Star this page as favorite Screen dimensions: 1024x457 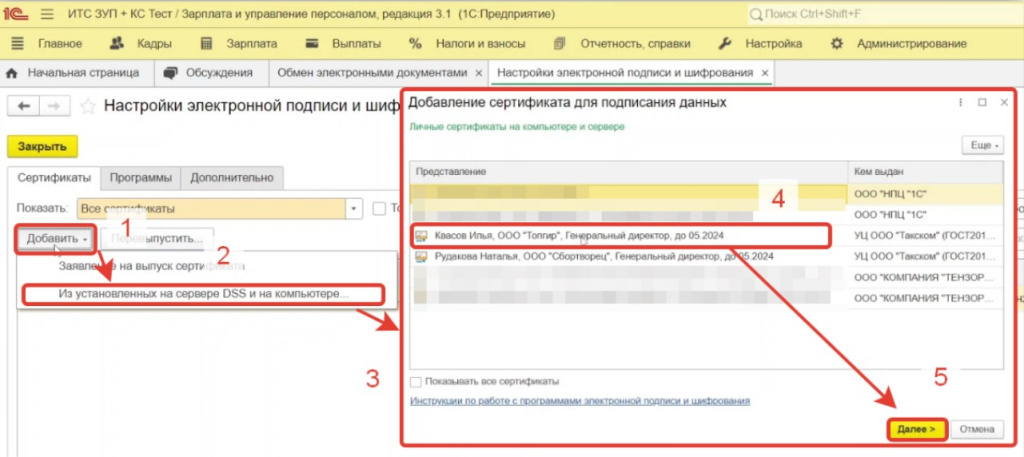click(88, 107)
